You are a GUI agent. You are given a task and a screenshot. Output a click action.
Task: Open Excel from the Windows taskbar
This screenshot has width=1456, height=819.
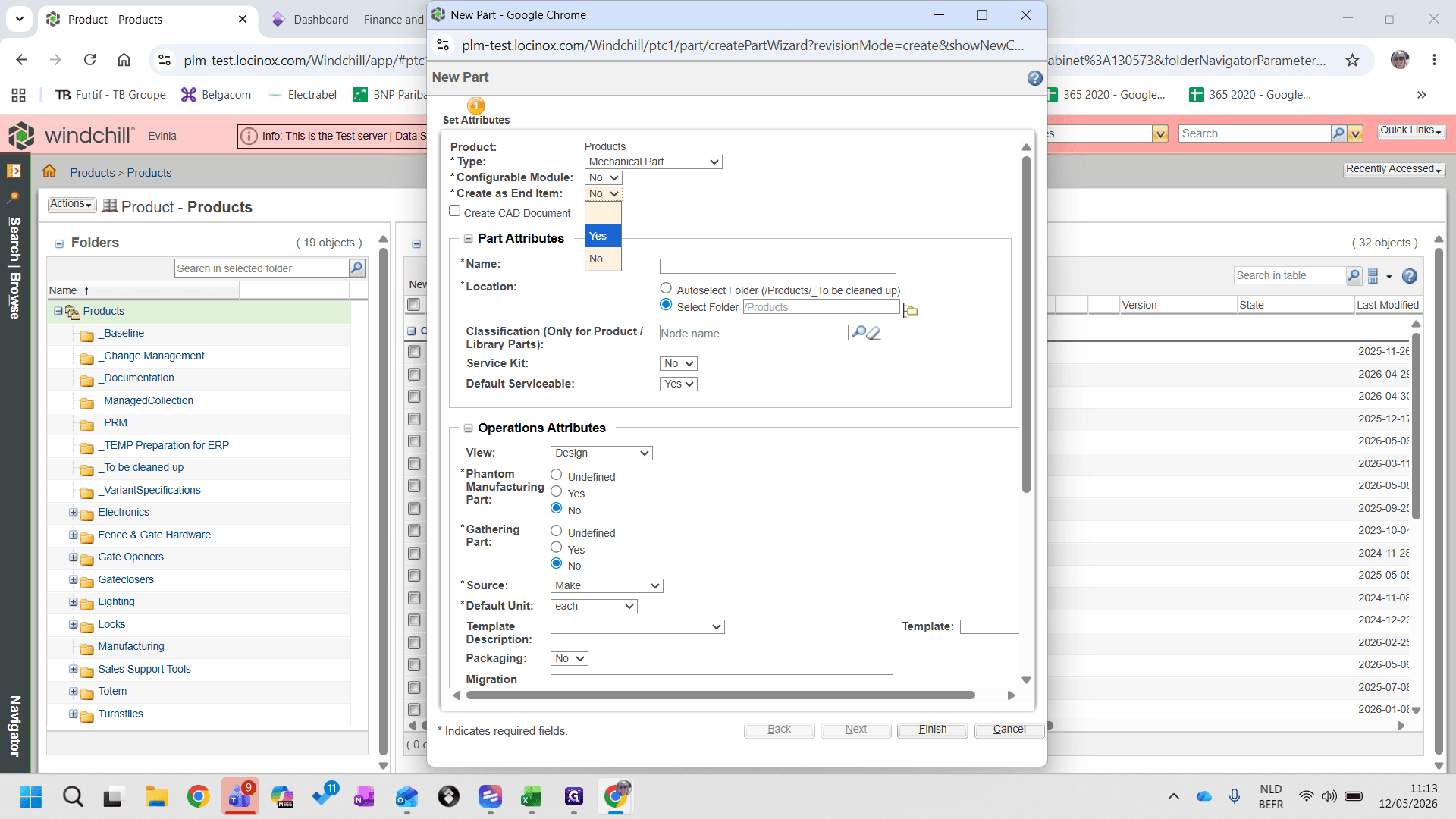(x=531, y=796)
